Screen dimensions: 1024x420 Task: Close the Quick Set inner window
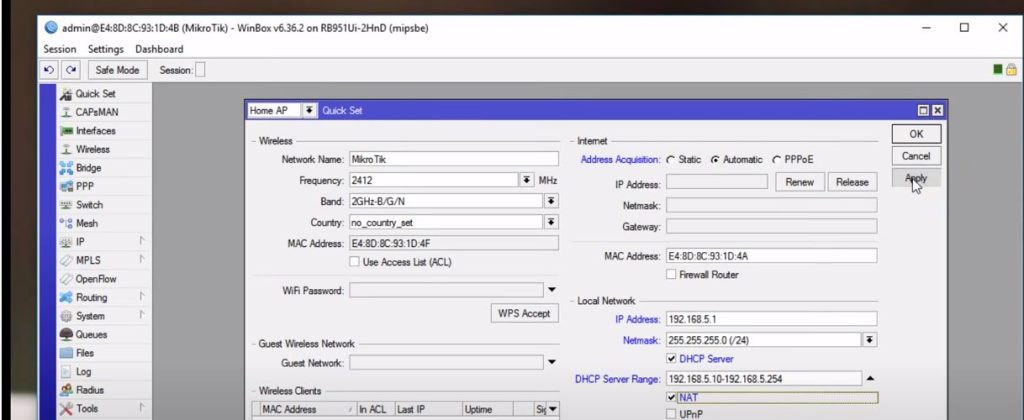click(937, 110)
